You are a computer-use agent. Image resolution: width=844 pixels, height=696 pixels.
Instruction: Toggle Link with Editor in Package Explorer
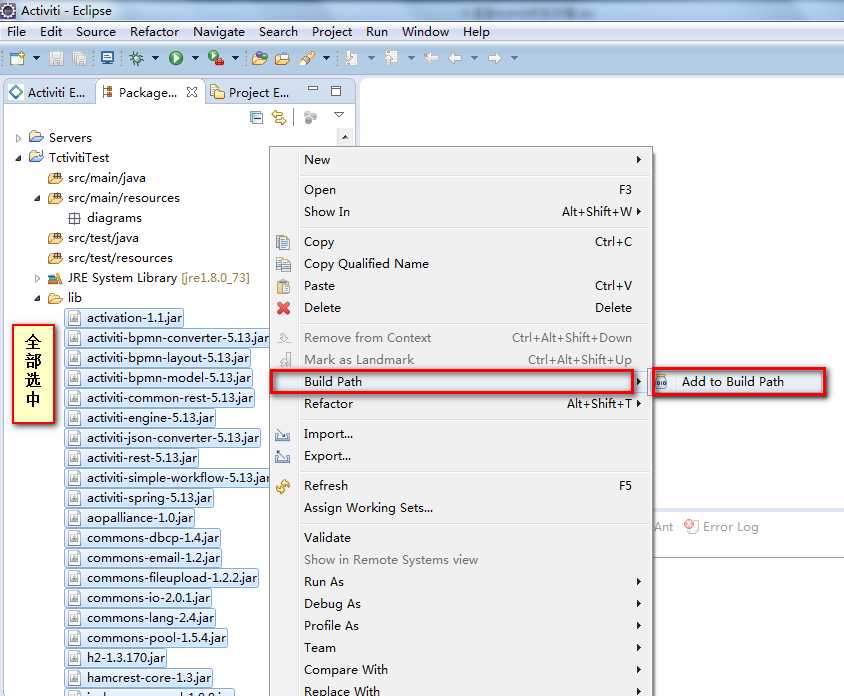279,117
